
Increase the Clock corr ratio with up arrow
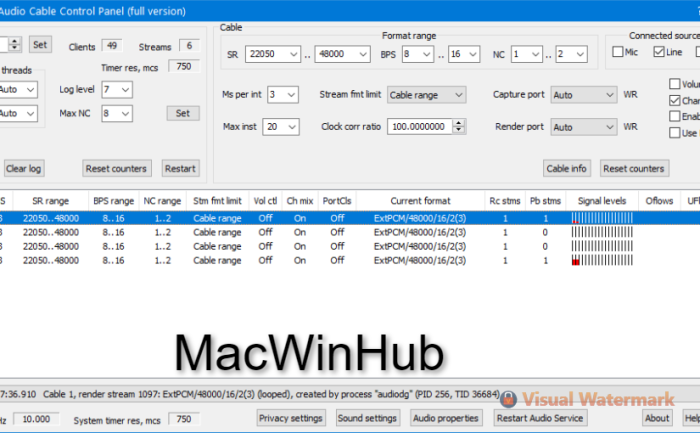click(x=458, y=123)
